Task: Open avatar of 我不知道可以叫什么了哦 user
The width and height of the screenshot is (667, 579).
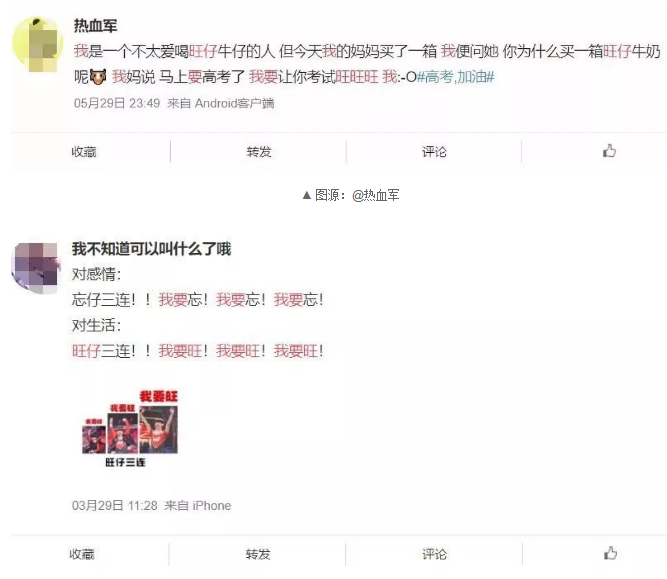Action: pyautogui.click(x=36, y=267)
